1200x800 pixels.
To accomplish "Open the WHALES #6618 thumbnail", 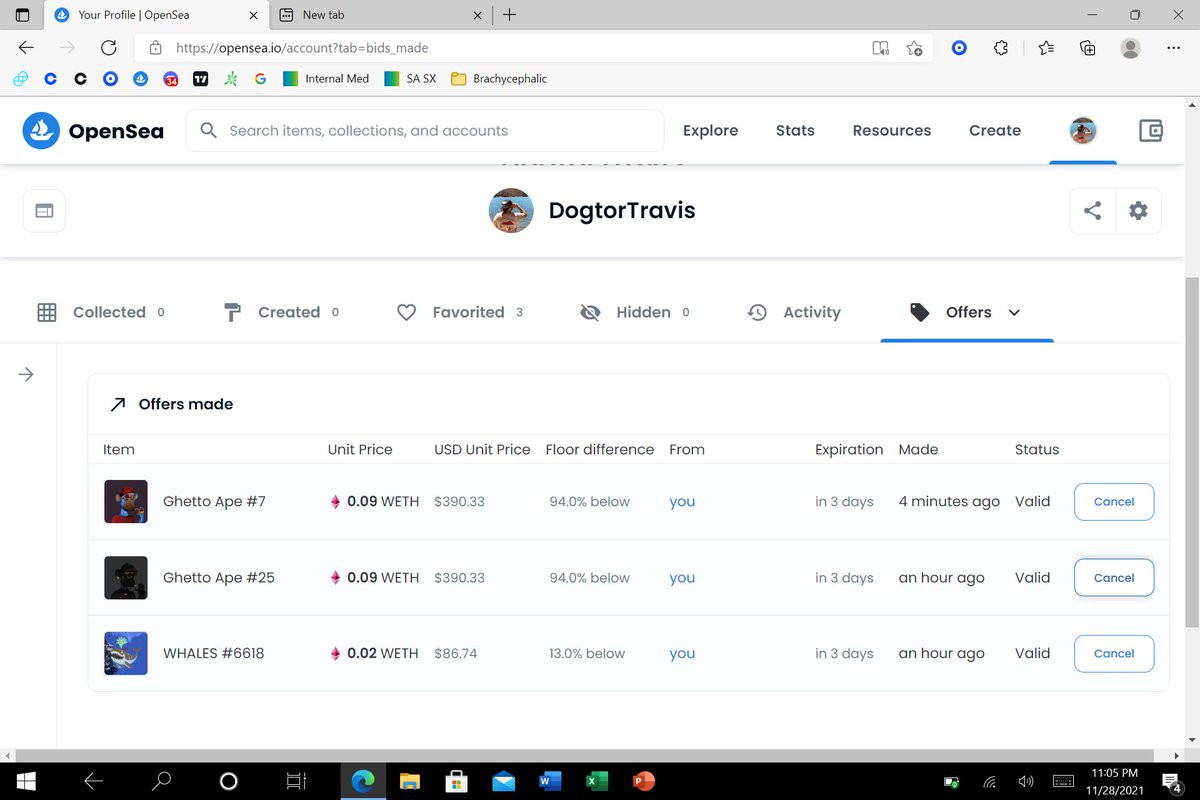I will pyautogui.click(x=126, y=653).
